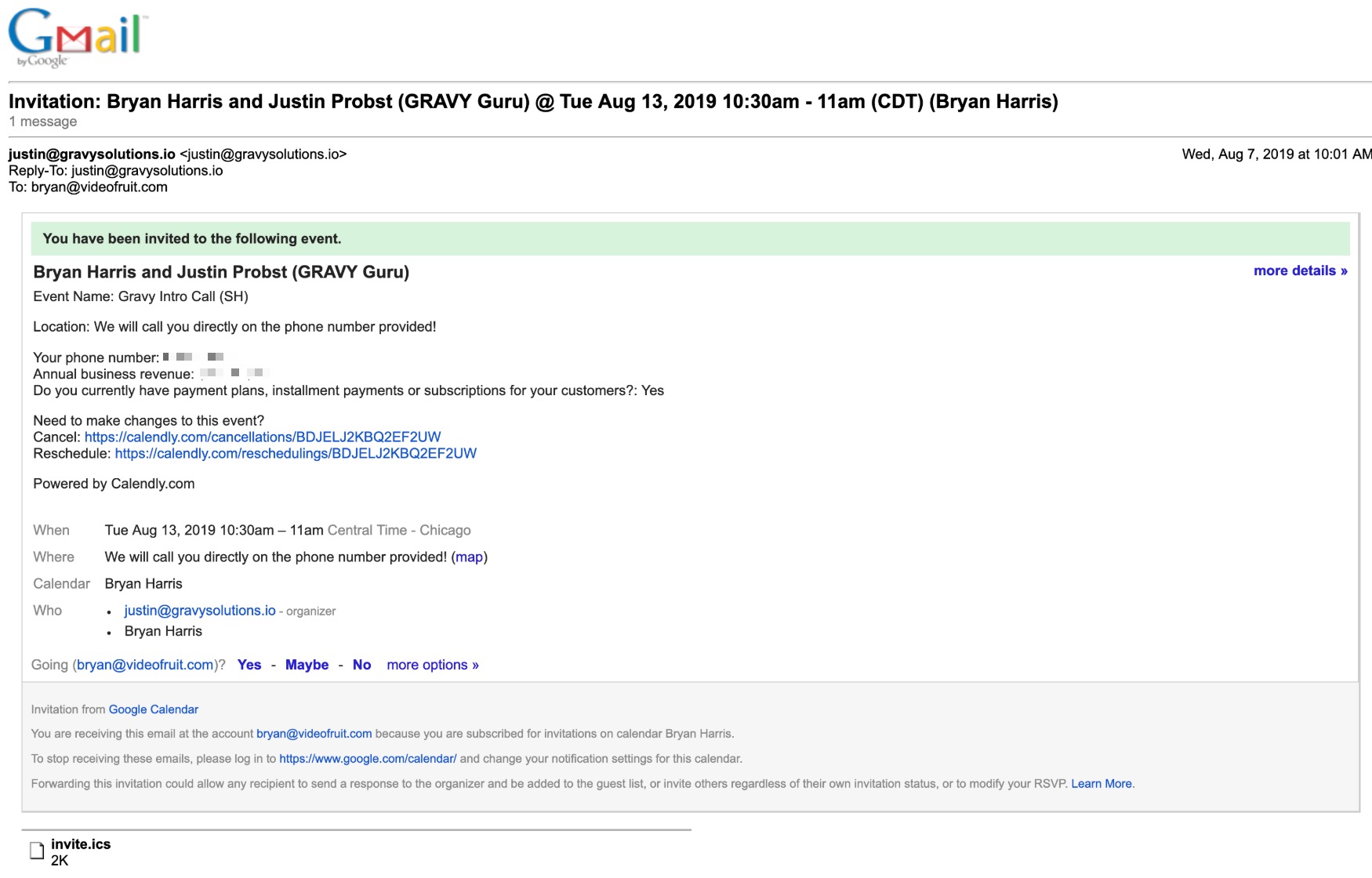Click the 'You have been invited' banner text
Viewport: 1372px width, 878px height.
[x=192, y=239]
